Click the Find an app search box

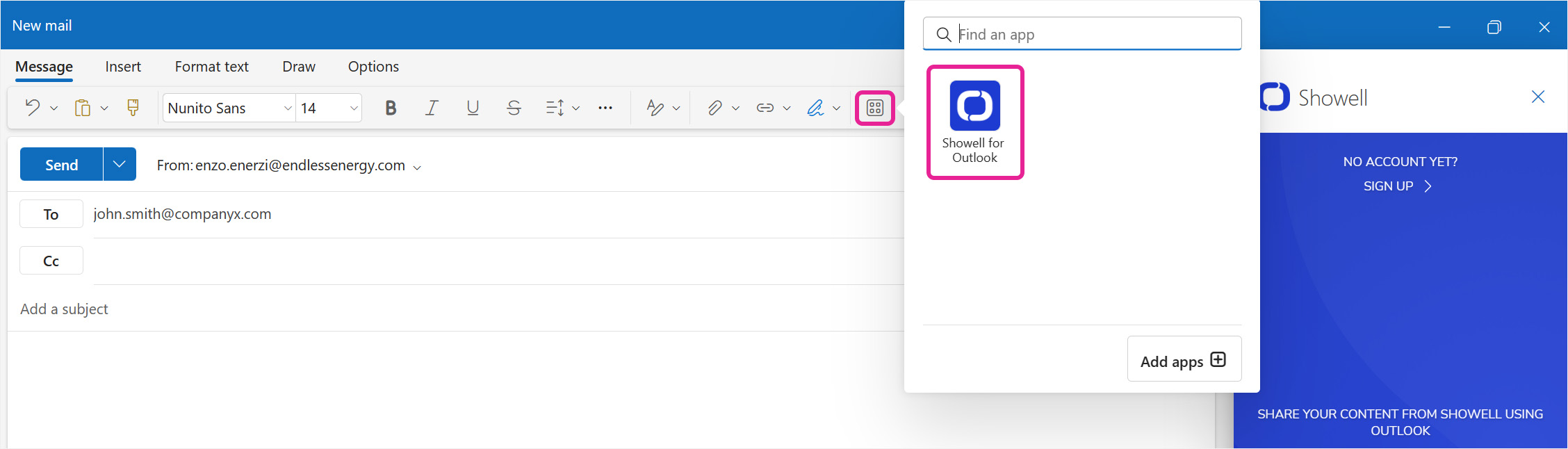coord(1082,34)
